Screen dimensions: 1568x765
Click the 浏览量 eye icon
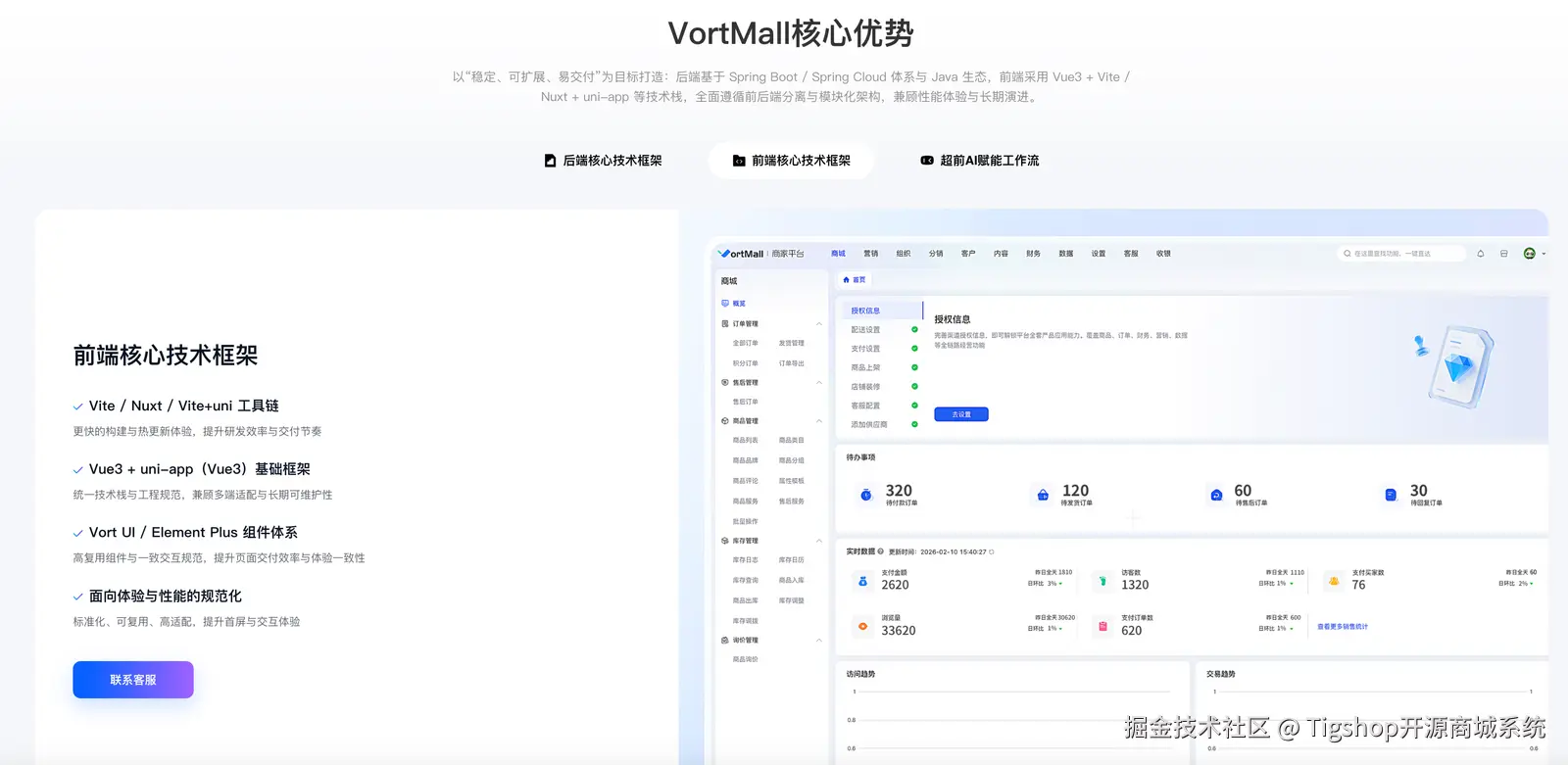[x=862, y=626]
